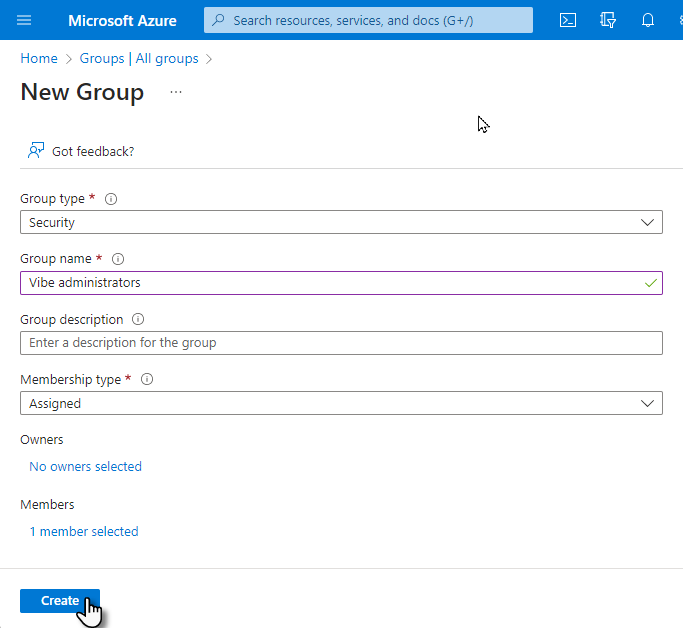Click the Got feedback person icon

point(36,151)
